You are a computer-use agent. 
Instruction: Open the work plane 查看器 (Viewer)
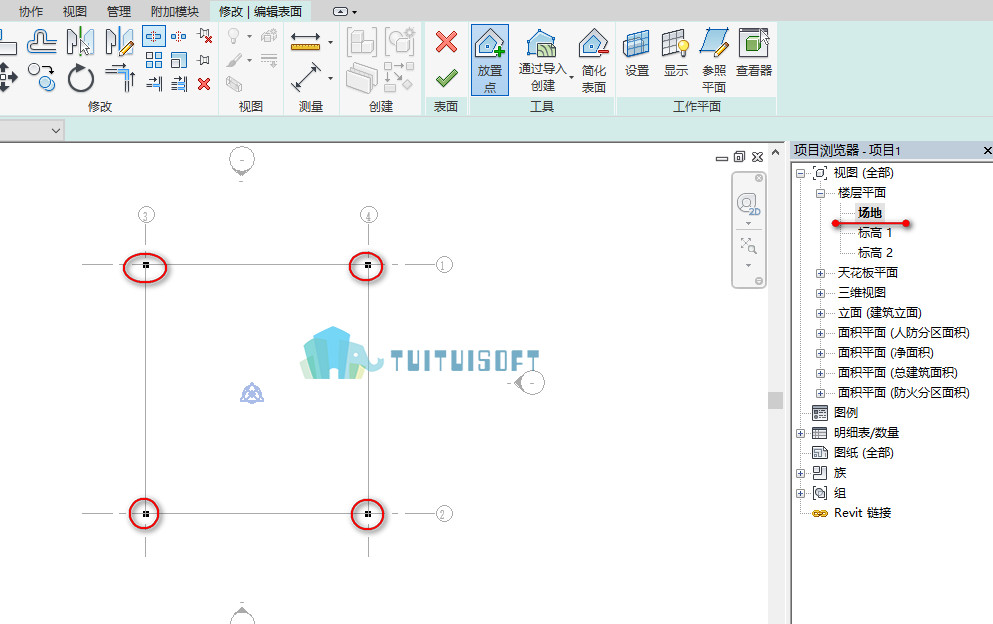pos(754,53)
